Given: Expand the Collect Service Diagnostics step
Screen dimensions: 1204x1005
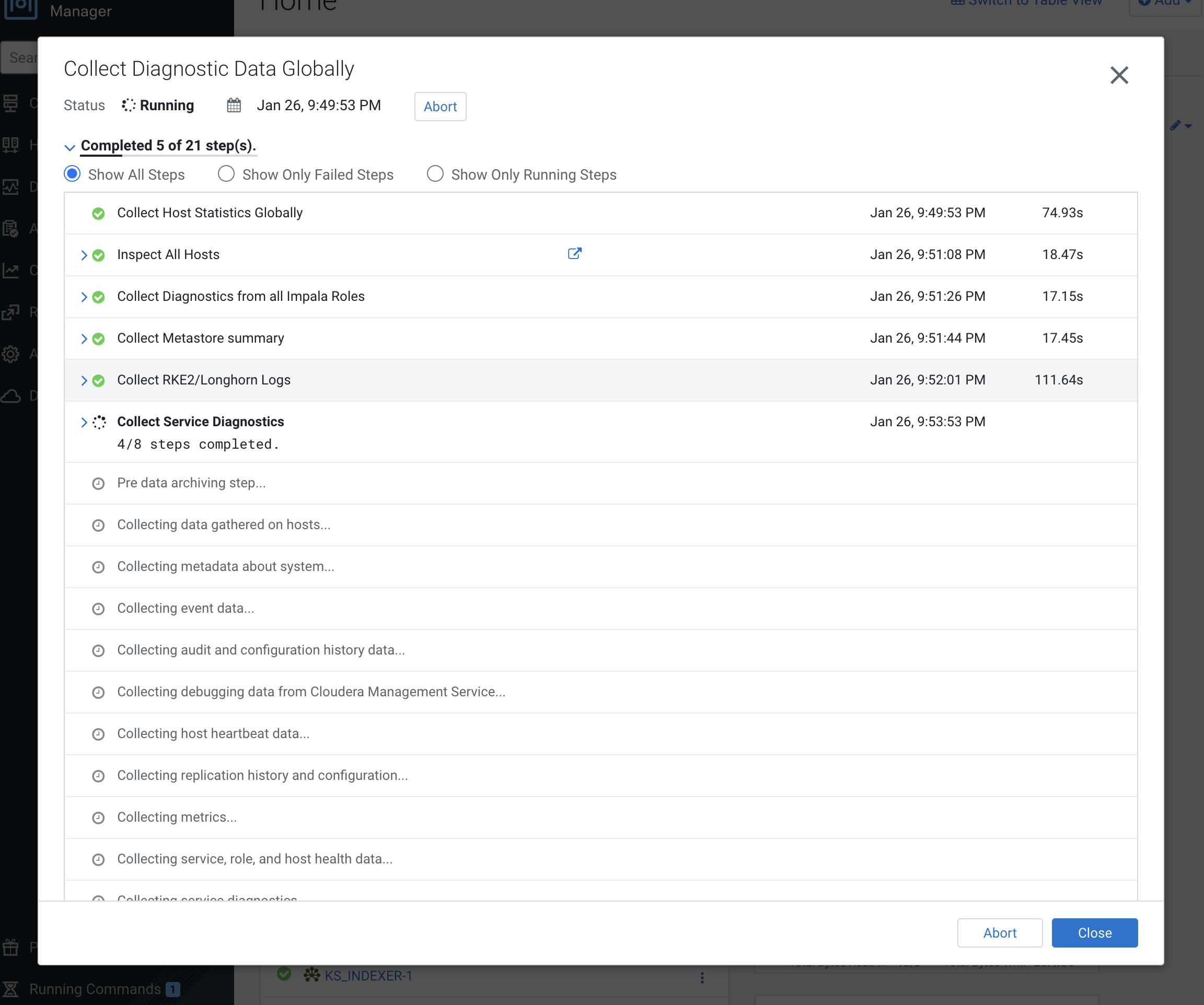Looking at the screenshot, I should [84, 422].
